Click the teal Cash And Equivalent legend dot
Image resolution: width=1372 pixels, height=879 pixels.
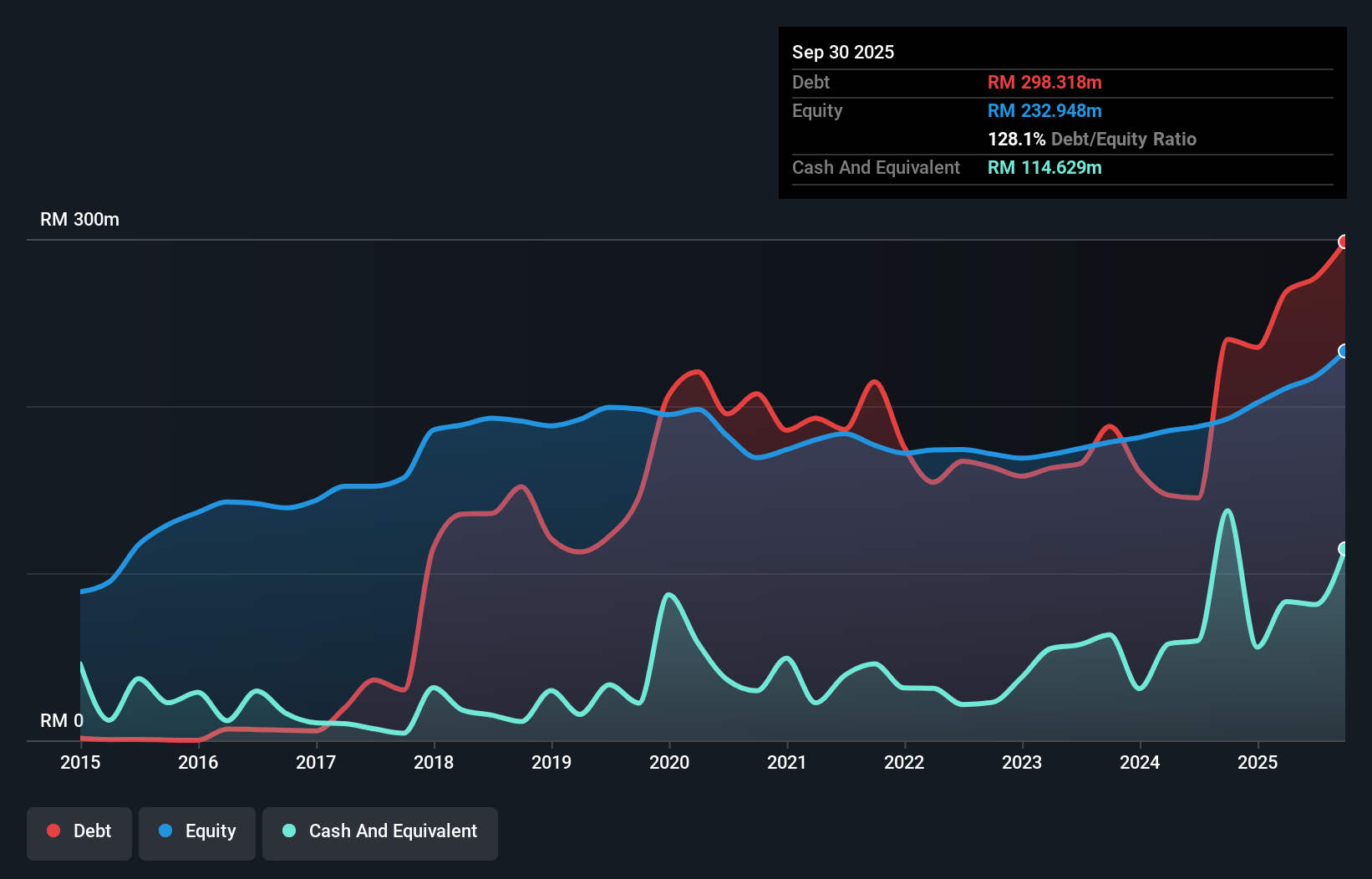pos(288,831)
